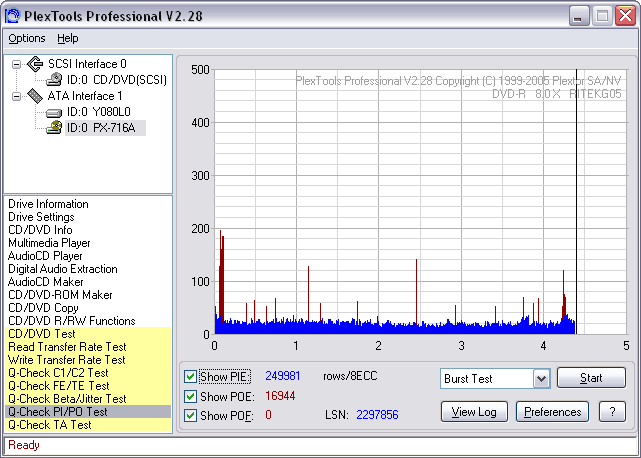Image resolution: width=641 pixels, height=458 pixels.
Task: Open CD/DVD-ROM Maker
Action: click(60, 295)
